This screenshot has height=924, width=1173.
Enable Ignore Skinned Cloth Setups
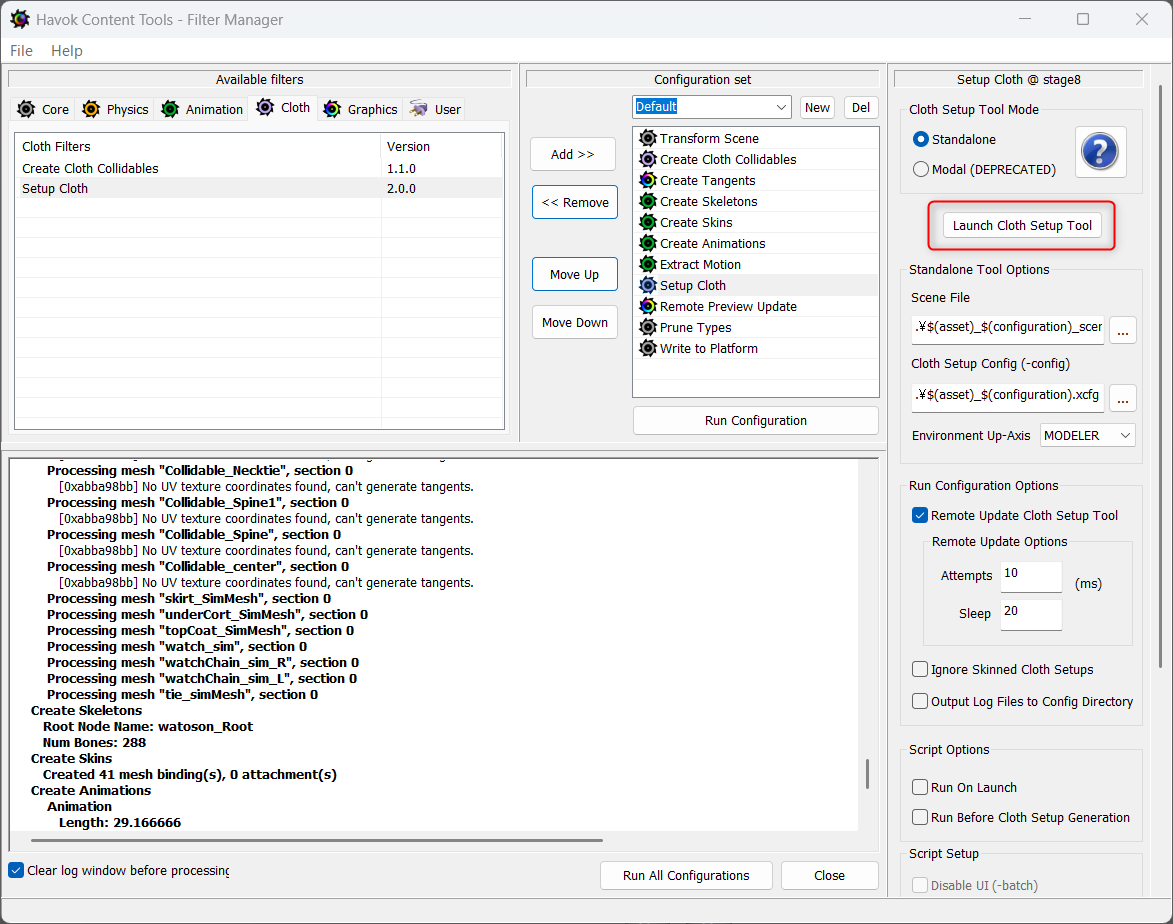tap(920, 670)
